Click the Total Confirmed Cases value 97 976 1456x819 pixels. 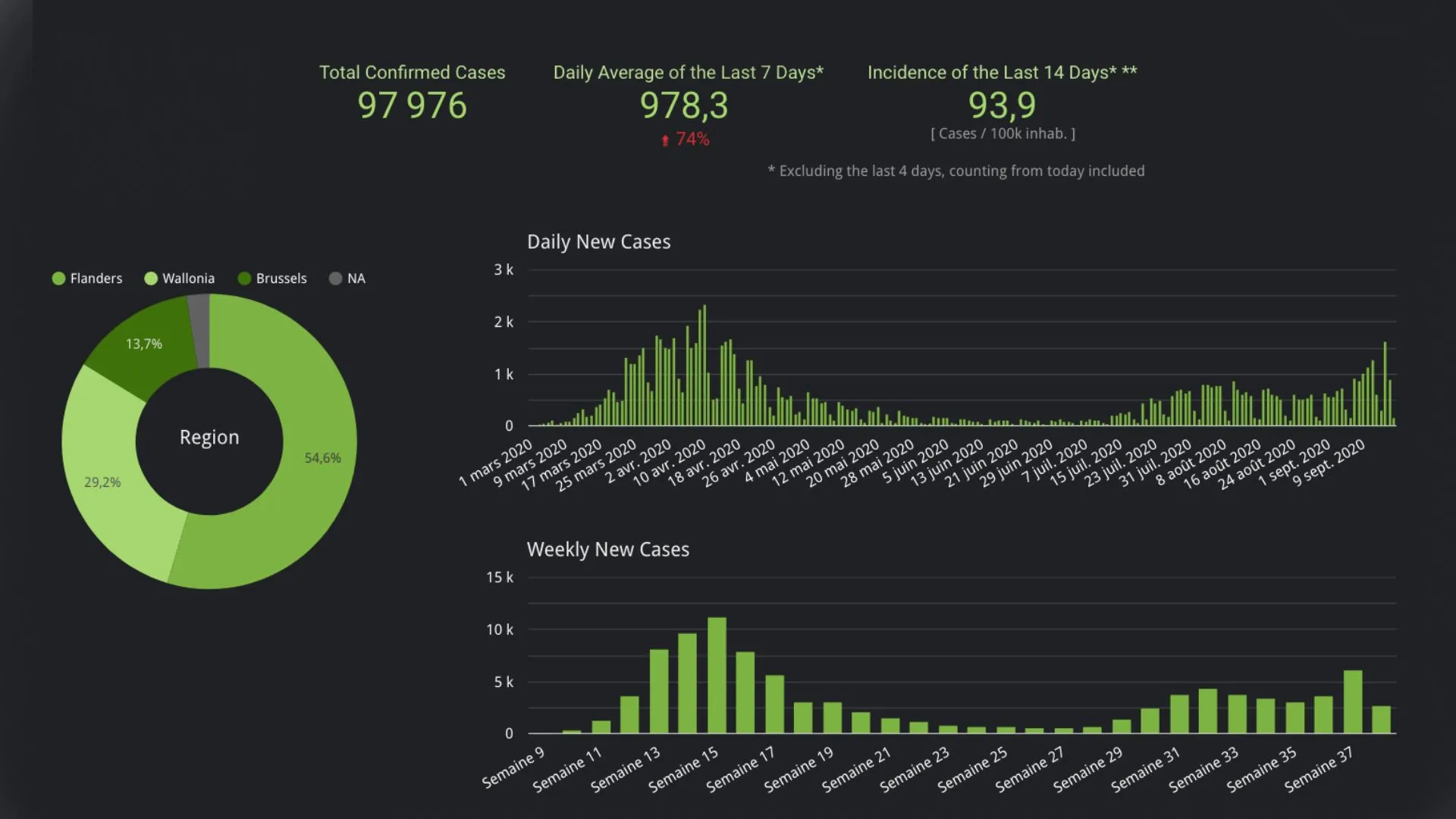click(x=412, y=105)
